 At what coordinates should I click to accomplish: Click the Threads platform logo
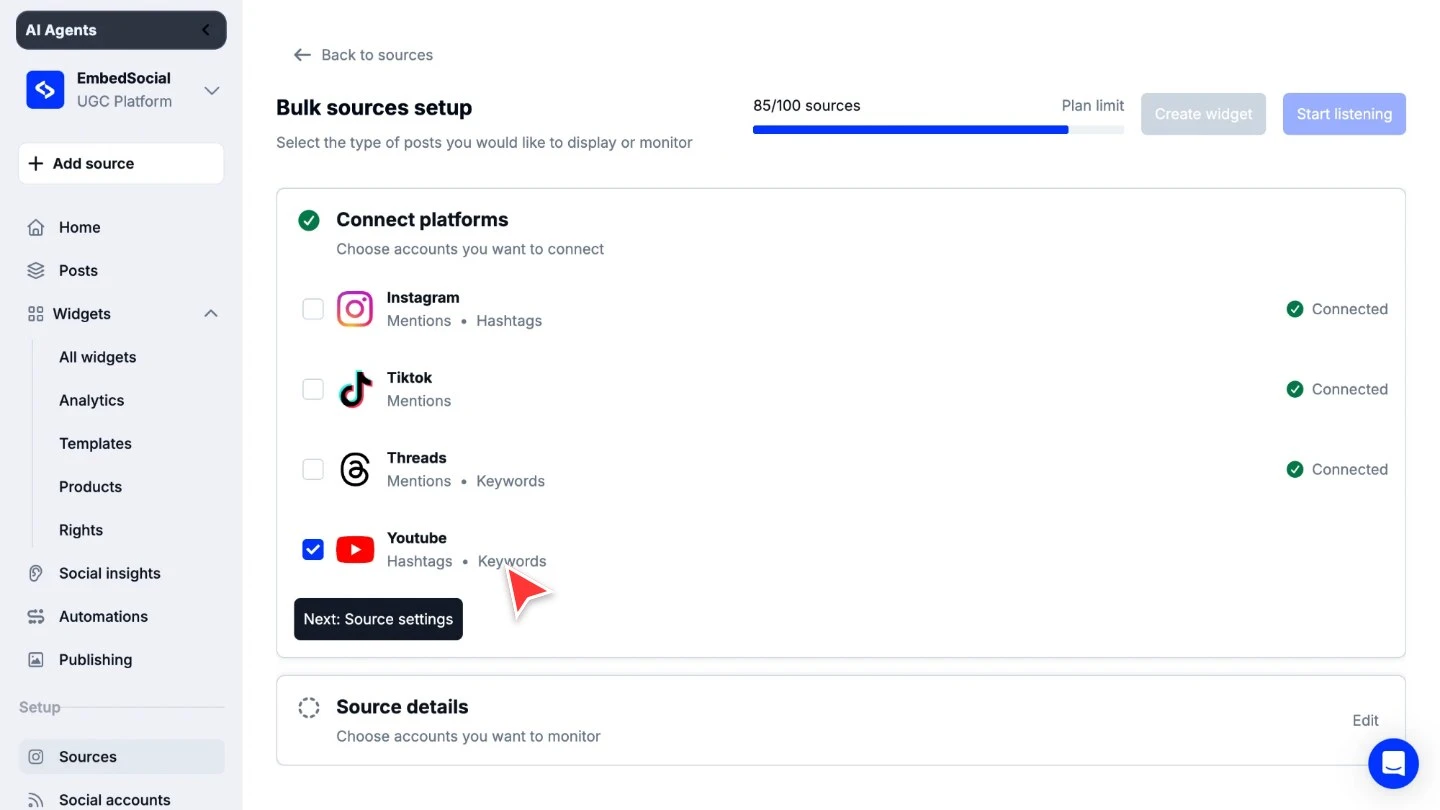click(355, 469)
